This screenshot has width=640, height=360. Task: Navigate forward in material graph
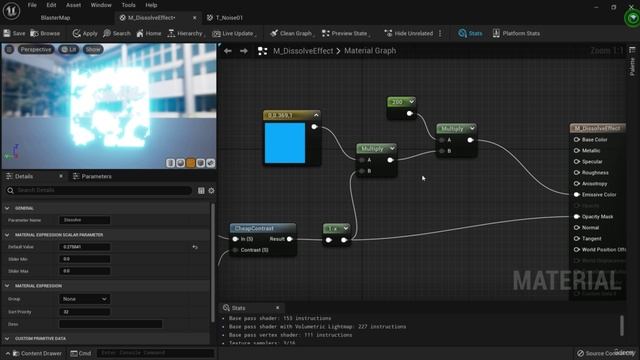[244, 51]
